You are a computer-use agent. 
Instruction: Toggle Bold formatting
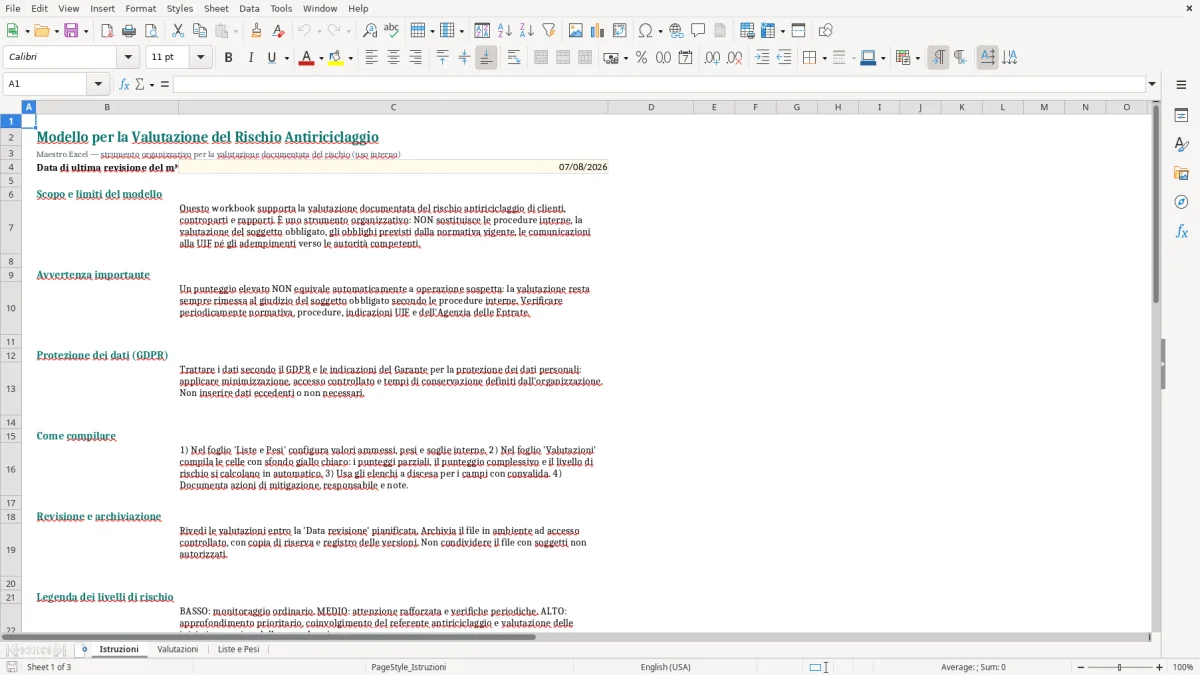tap(228, 58)
